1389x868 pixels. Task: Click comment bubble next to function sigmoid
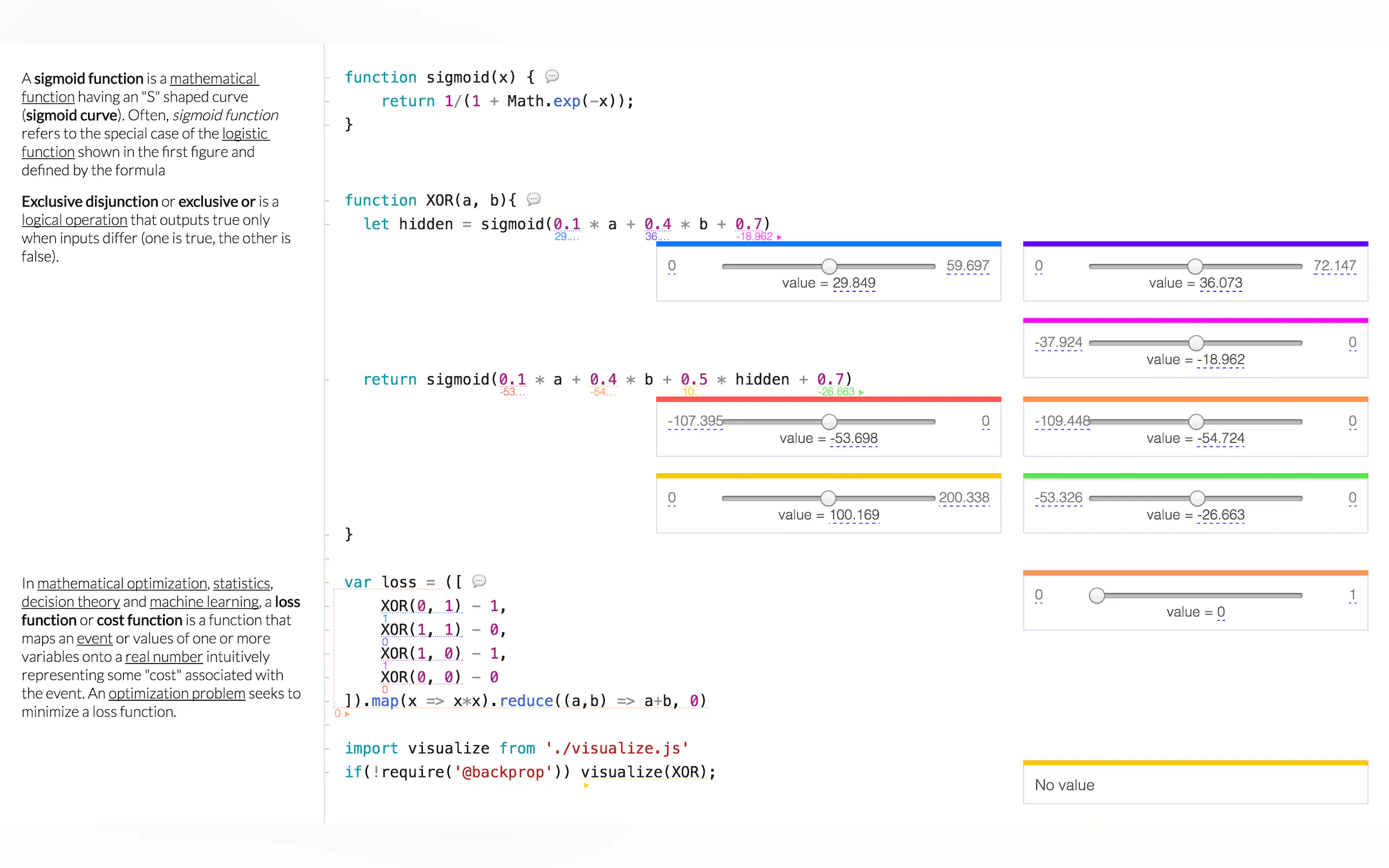pos(552,76)
